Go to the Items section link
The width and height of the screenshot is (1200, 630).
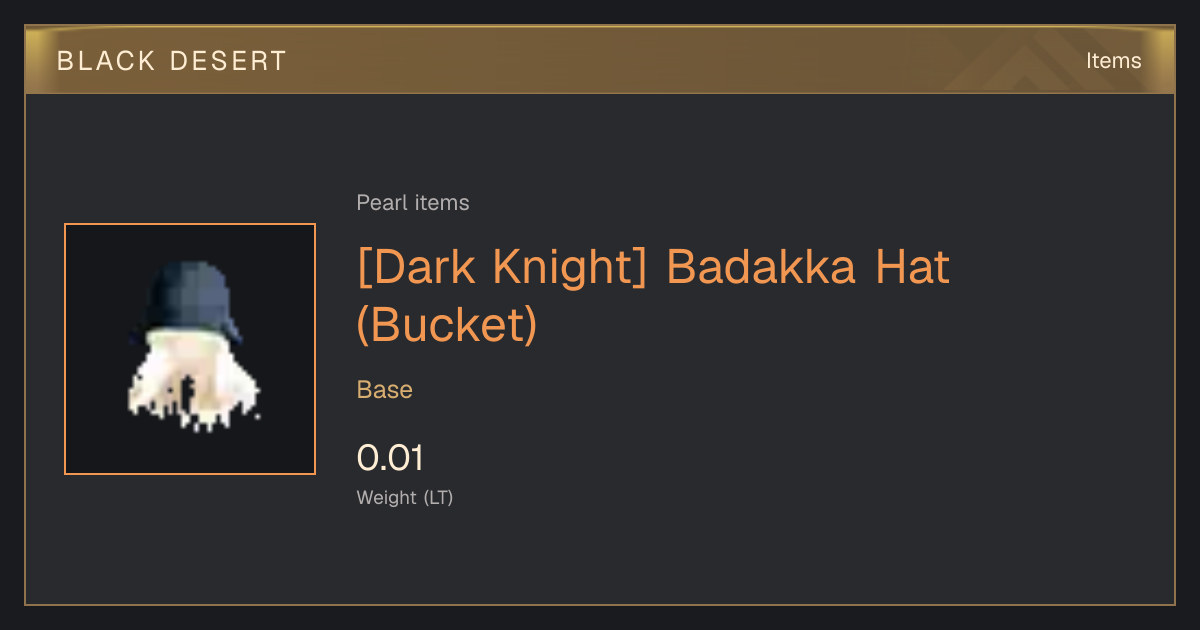[x=1113, y=61]
